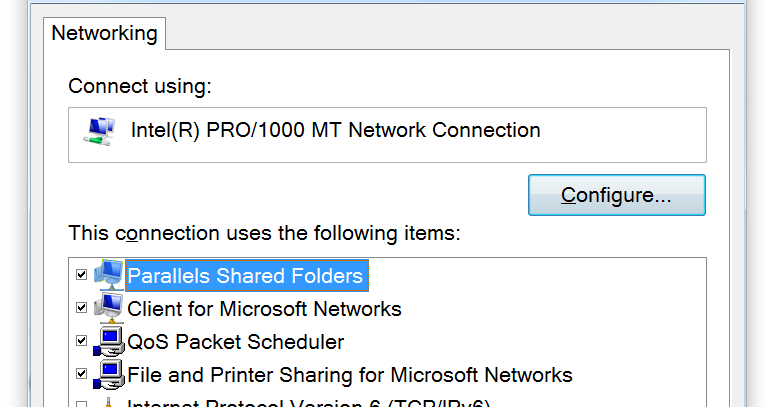Click the 'This connection uses the following items' label
This screenshot has width=774, height=407.
264,233
